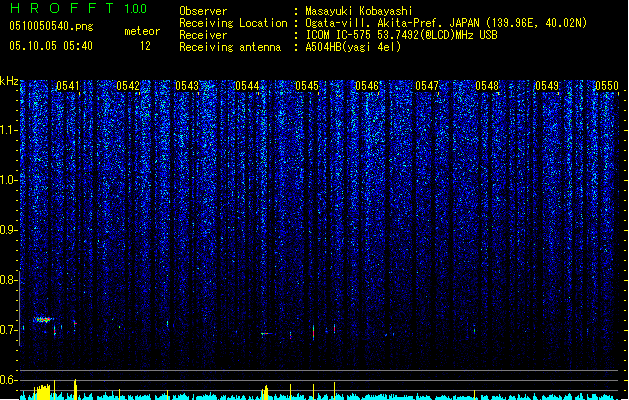Click the HROFFT 1.0.0 program title
Image resolution: width=629 pixels, height=400 pixels.
click(79, 8)
